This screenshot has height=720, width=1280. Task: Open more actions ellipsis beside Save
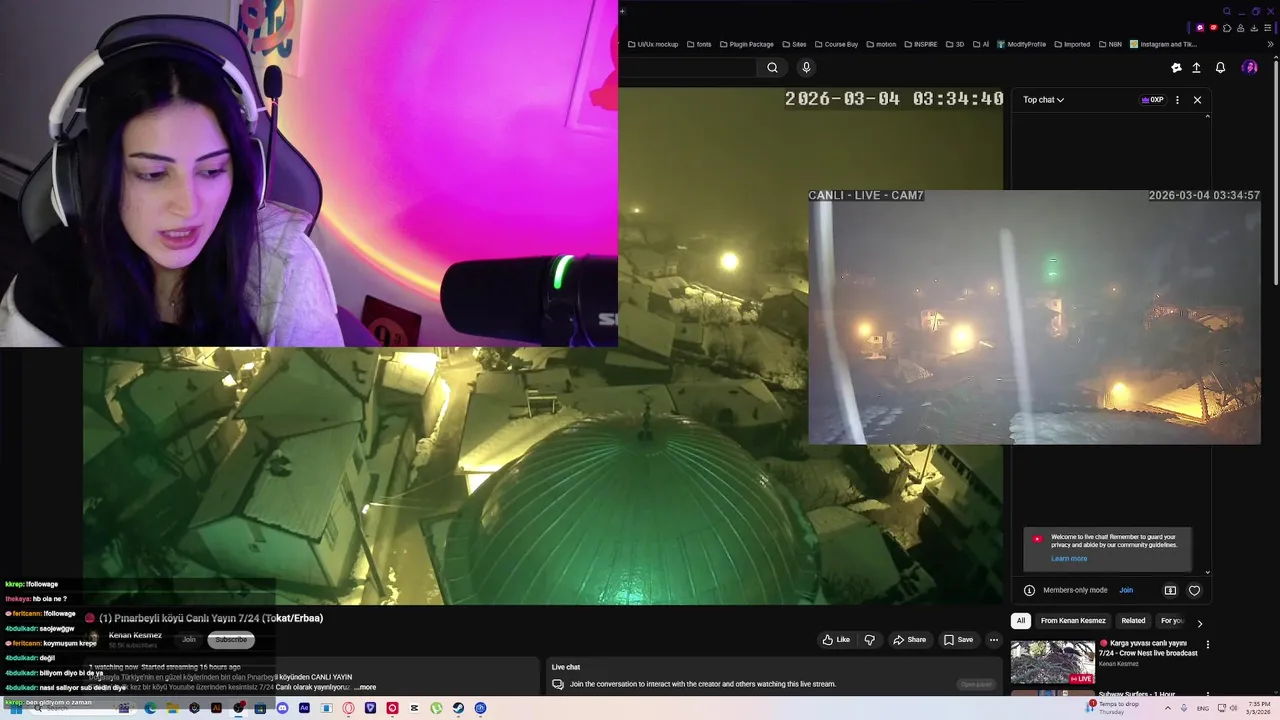(x=993, y=640)
